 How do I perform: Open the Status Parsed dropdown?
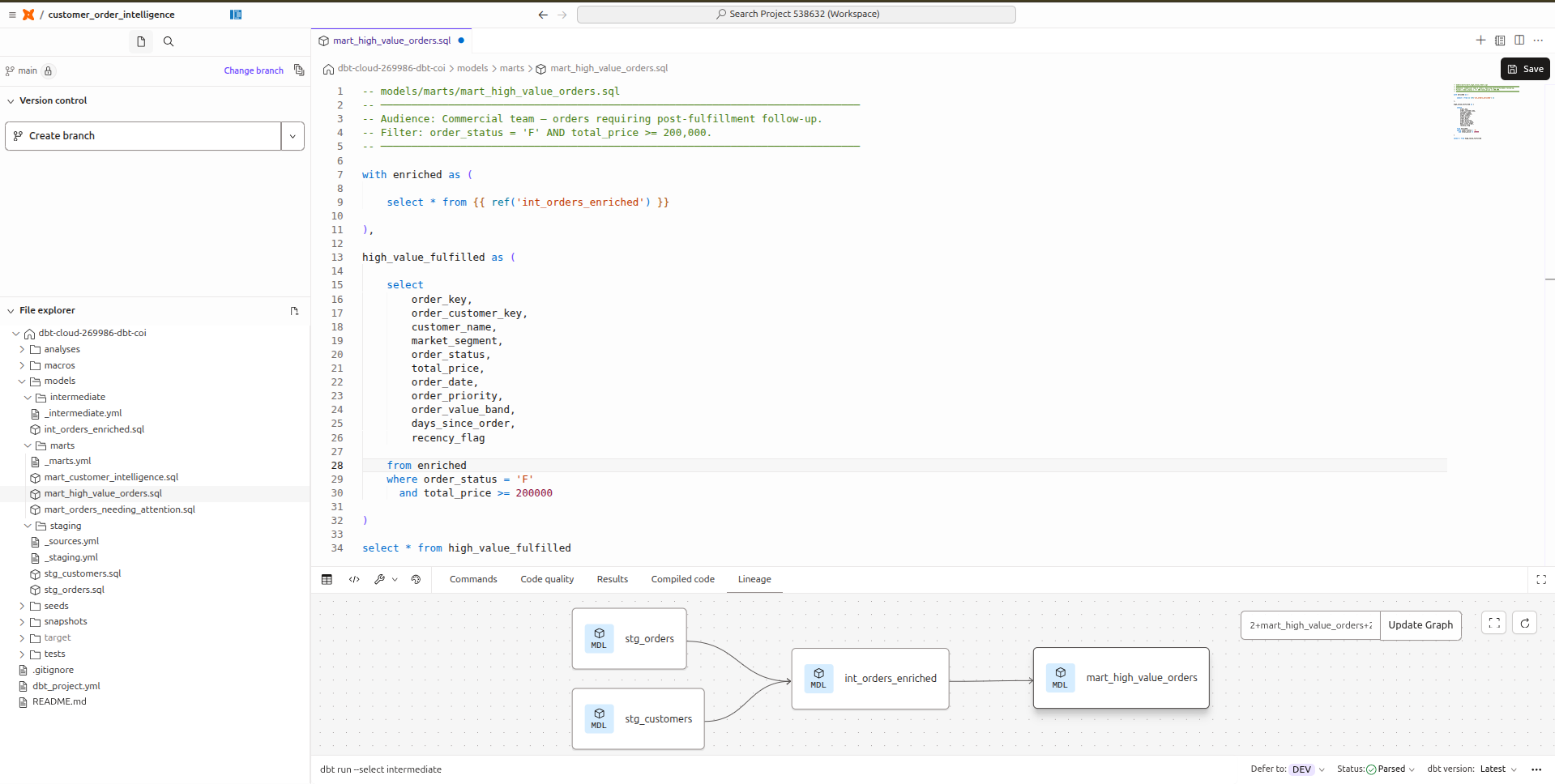pos(1391,769)
